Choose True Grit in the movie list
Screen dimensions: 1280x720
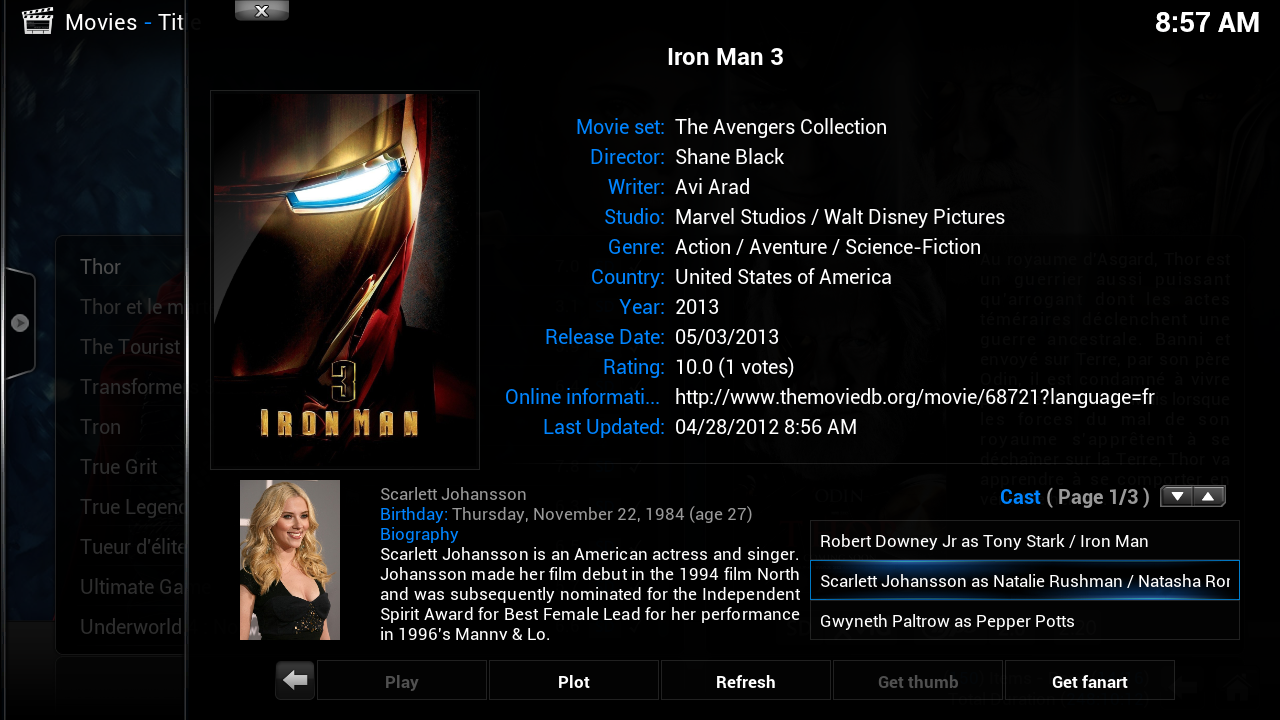click(118, 467)
